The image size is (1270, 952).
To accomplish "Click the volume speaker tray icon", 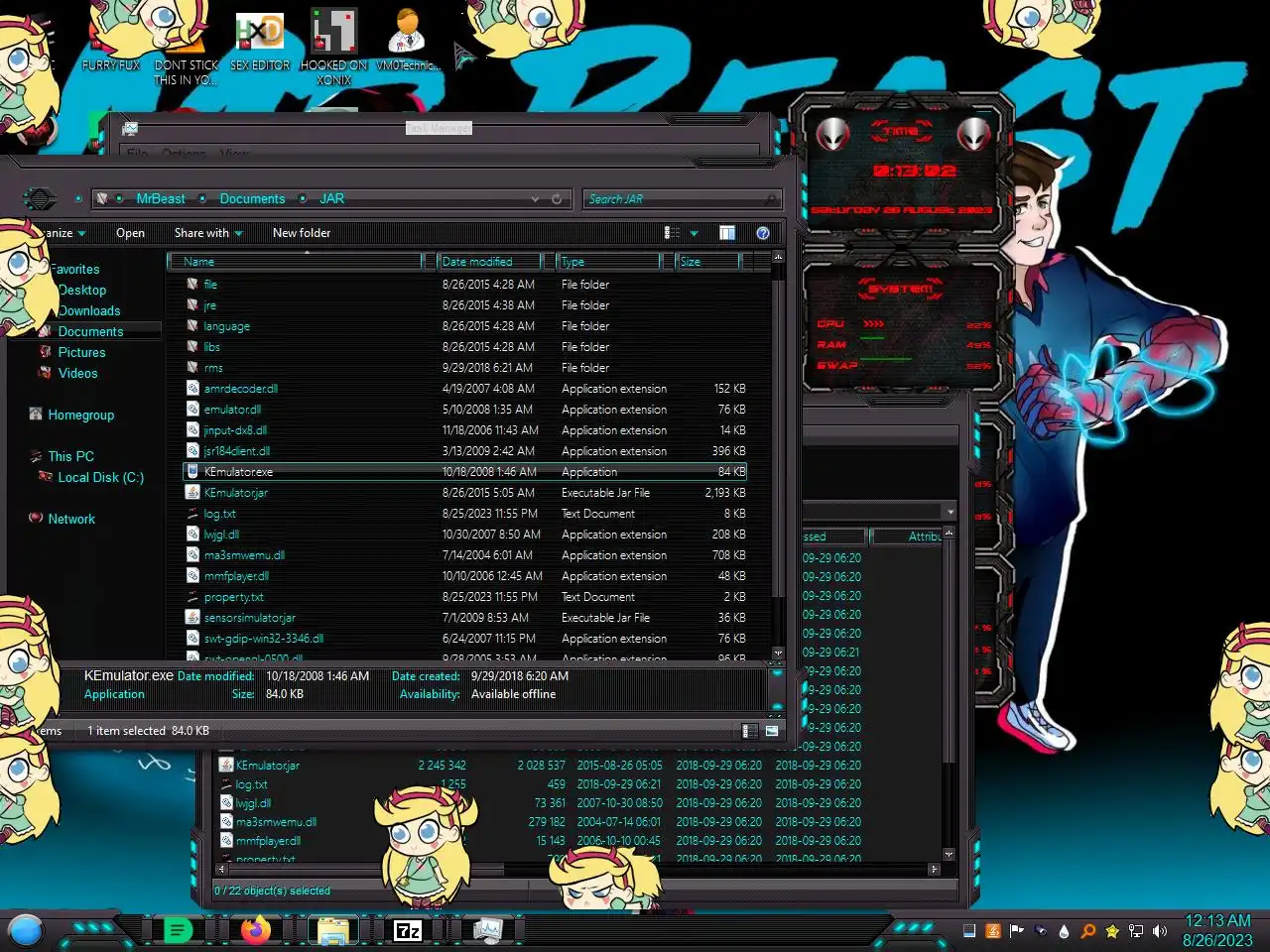I will [1160, 931].
